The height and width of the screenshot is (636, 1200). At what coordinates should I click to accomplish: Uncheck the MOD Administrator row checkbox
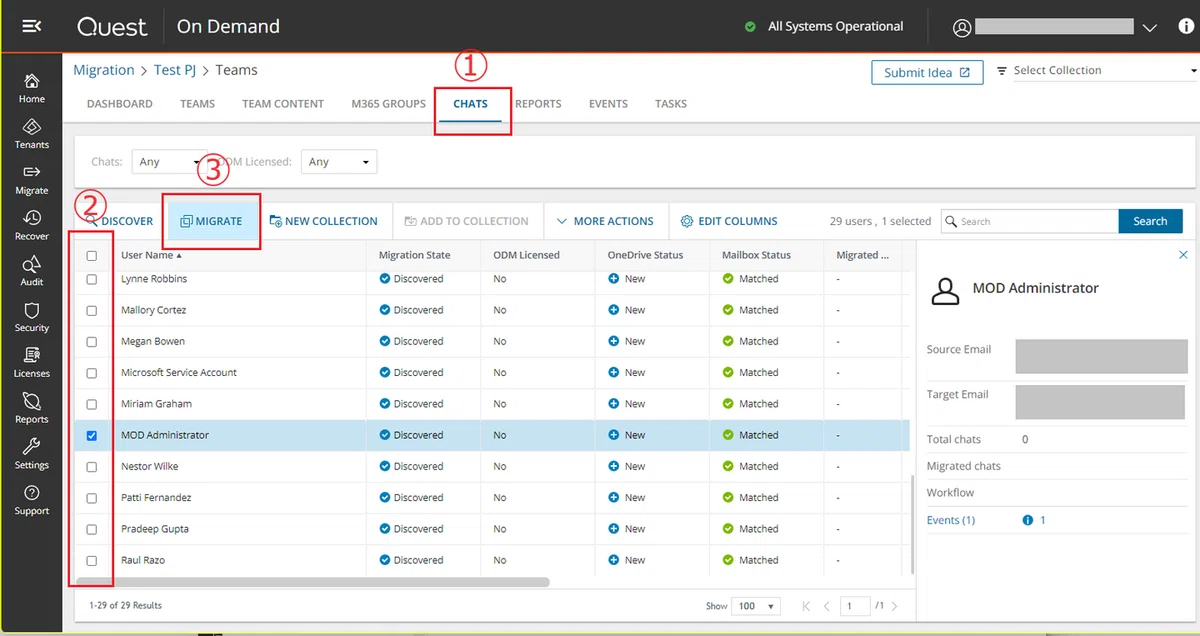pos(92,436)
